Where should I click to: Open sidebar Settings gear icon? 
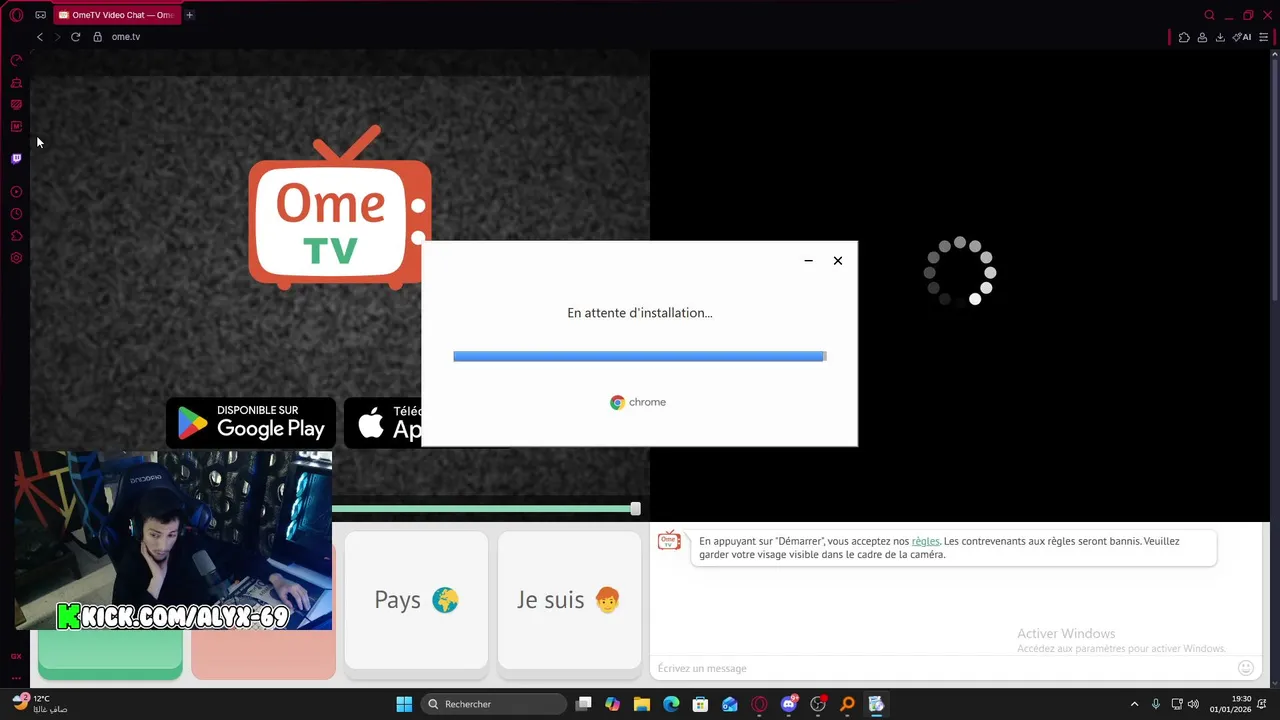16,258
